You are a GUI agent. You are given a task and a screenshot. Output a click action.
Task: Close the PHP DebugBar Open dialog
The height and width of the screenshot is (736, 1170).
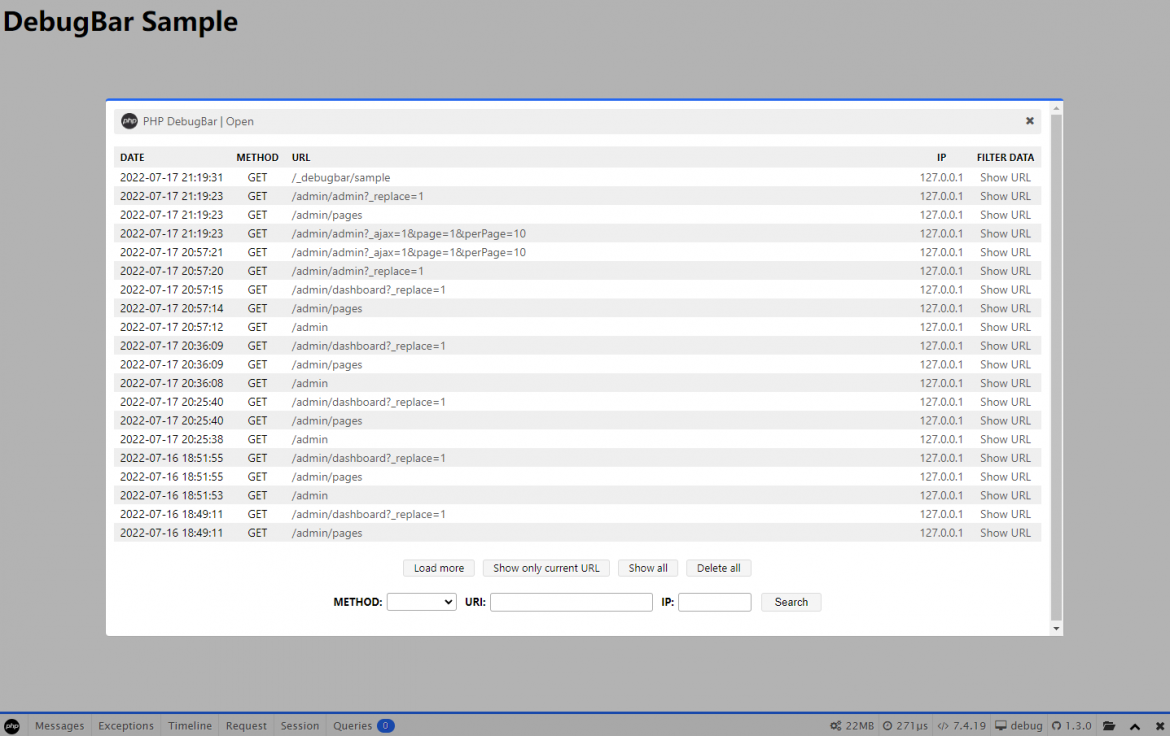(x=1029, y=121)
